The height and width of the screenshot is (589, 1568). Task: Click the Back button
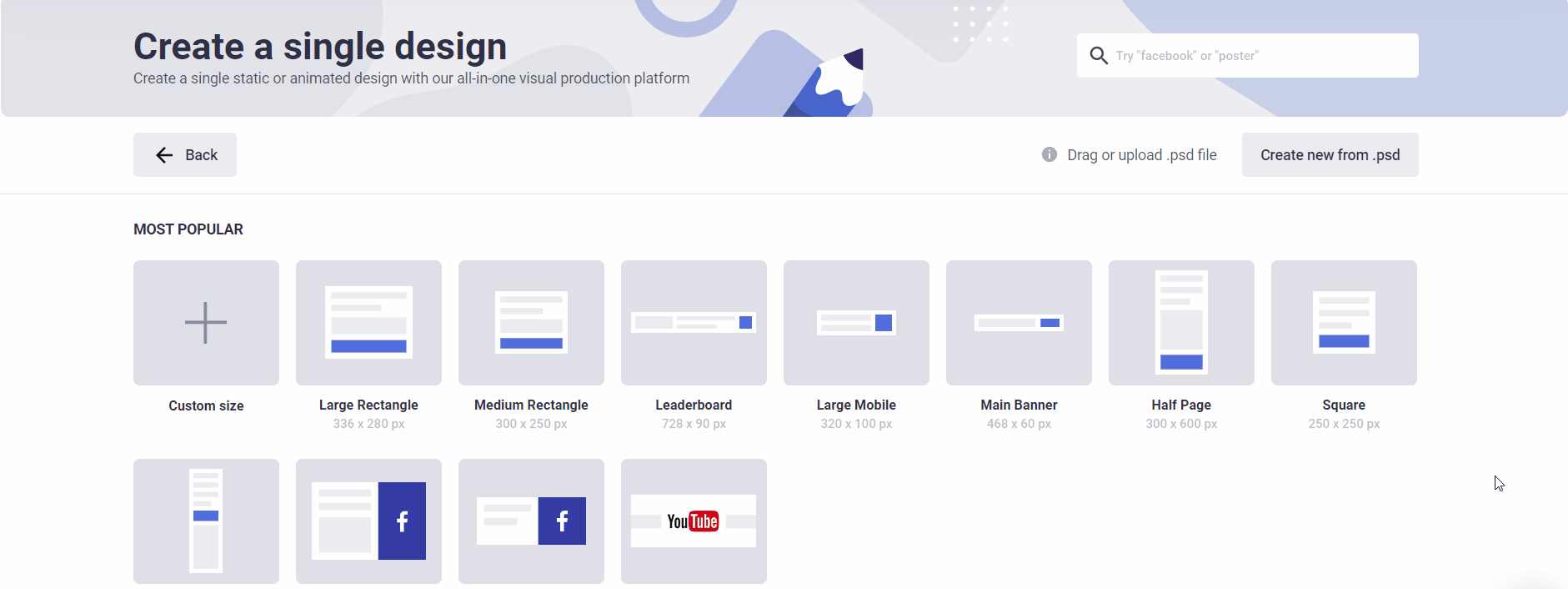coord(185,155)
